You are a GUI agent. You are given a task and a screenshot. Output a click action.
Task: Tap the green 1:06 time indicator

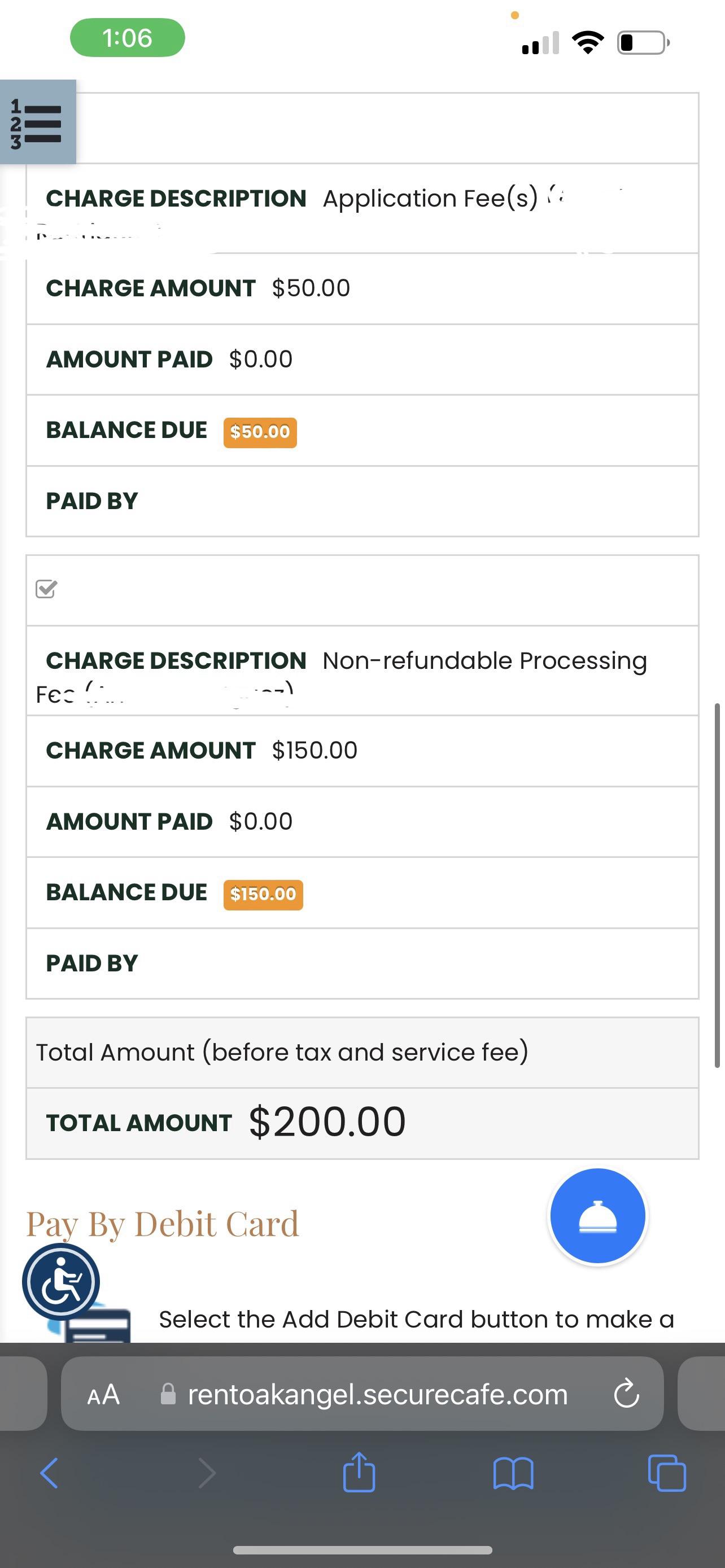127,38
